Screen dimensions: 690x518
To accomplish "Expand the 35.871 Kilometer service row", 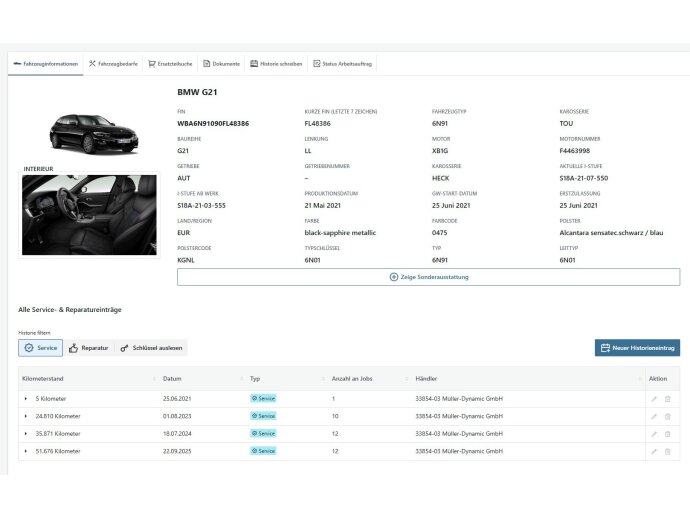I will click(27, 434).
